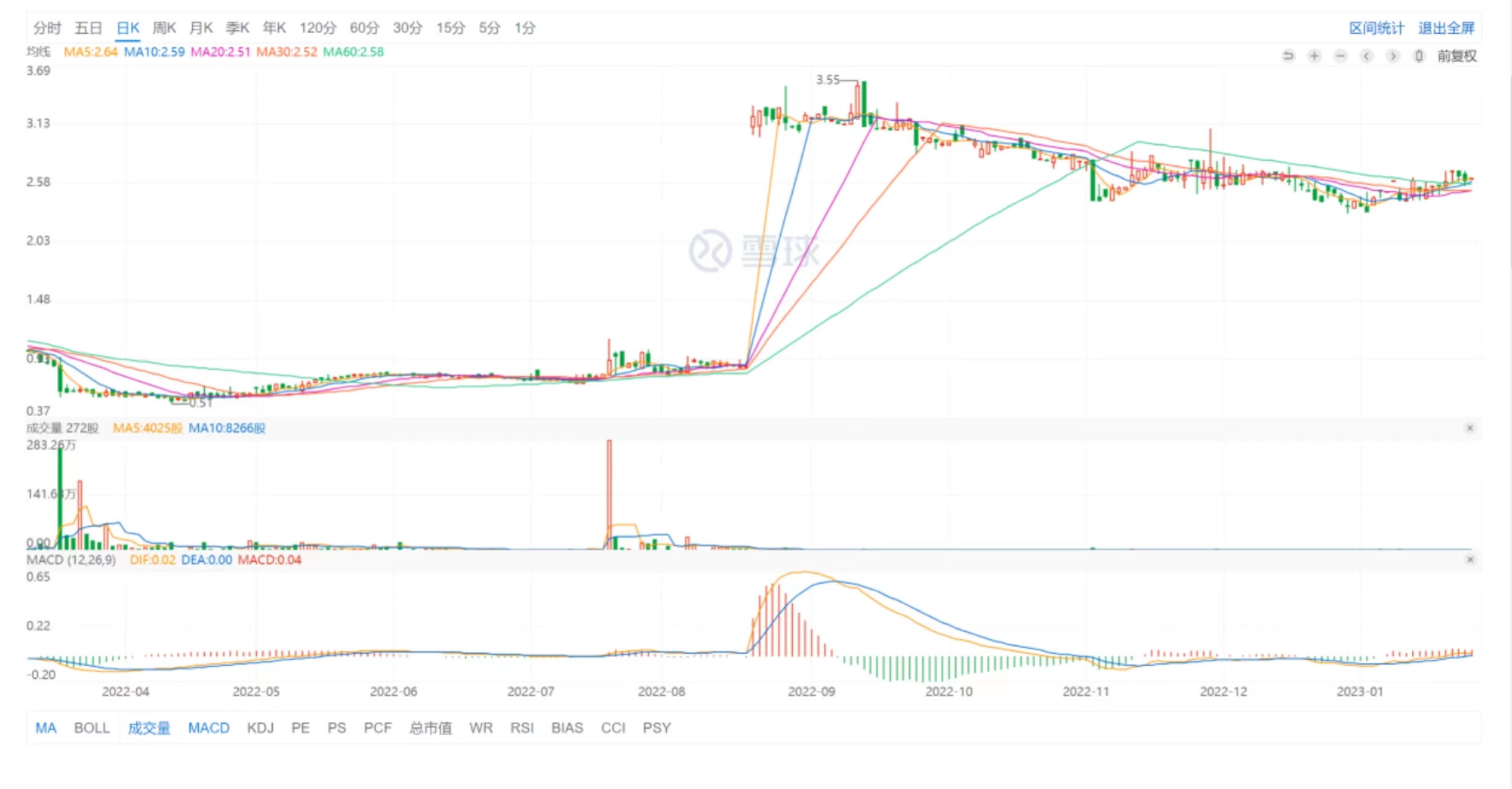Image resolution: width=1512 pixels, height=789 pixels.
Task: Zoom in chart with plus icon
Action: click(x=1314, y=56)
